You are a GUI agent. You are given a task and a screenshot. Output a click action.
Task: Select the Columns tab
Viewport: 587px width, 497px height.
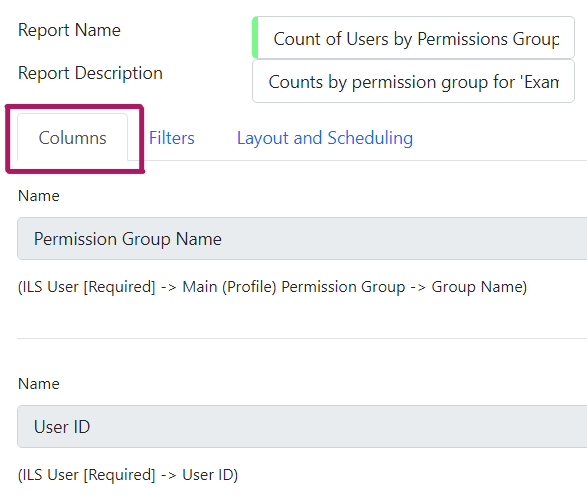tap(73, 138)
